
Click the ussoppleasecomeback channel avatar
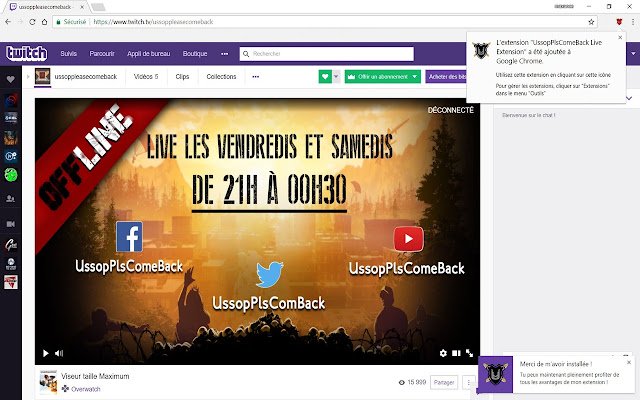pyautogui.click(x=42, y=76)
